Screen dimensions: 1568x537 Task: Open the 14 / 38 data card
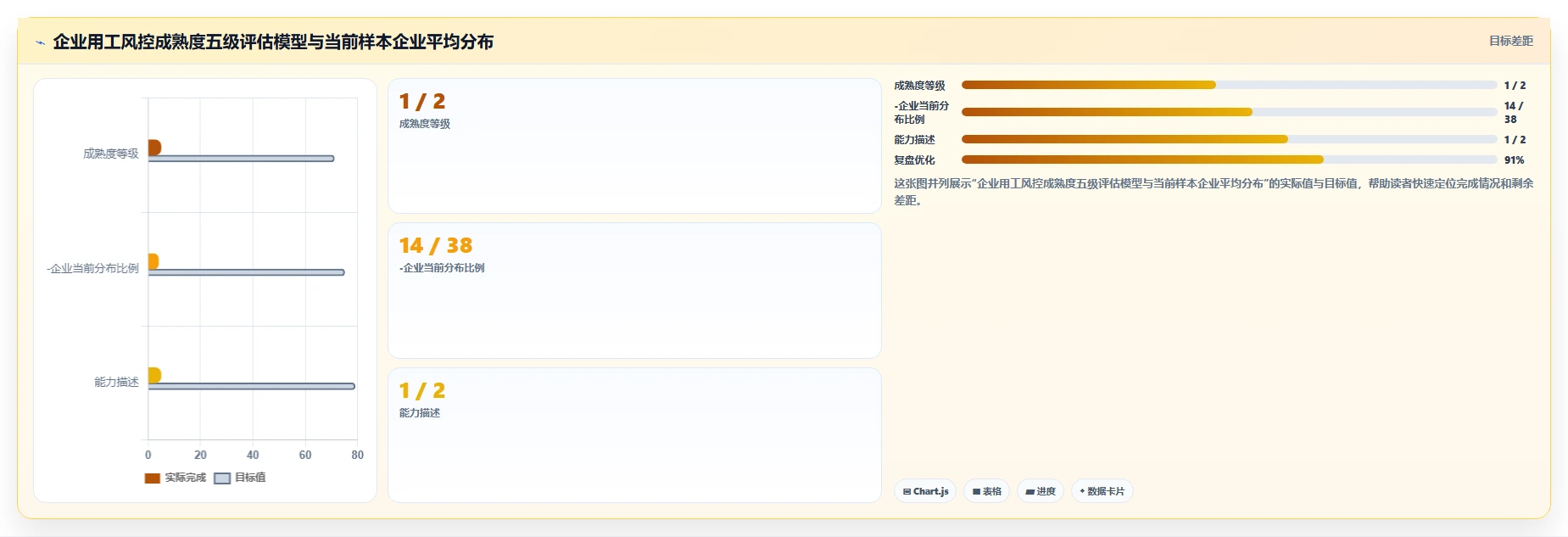click(x=634, y=290)
